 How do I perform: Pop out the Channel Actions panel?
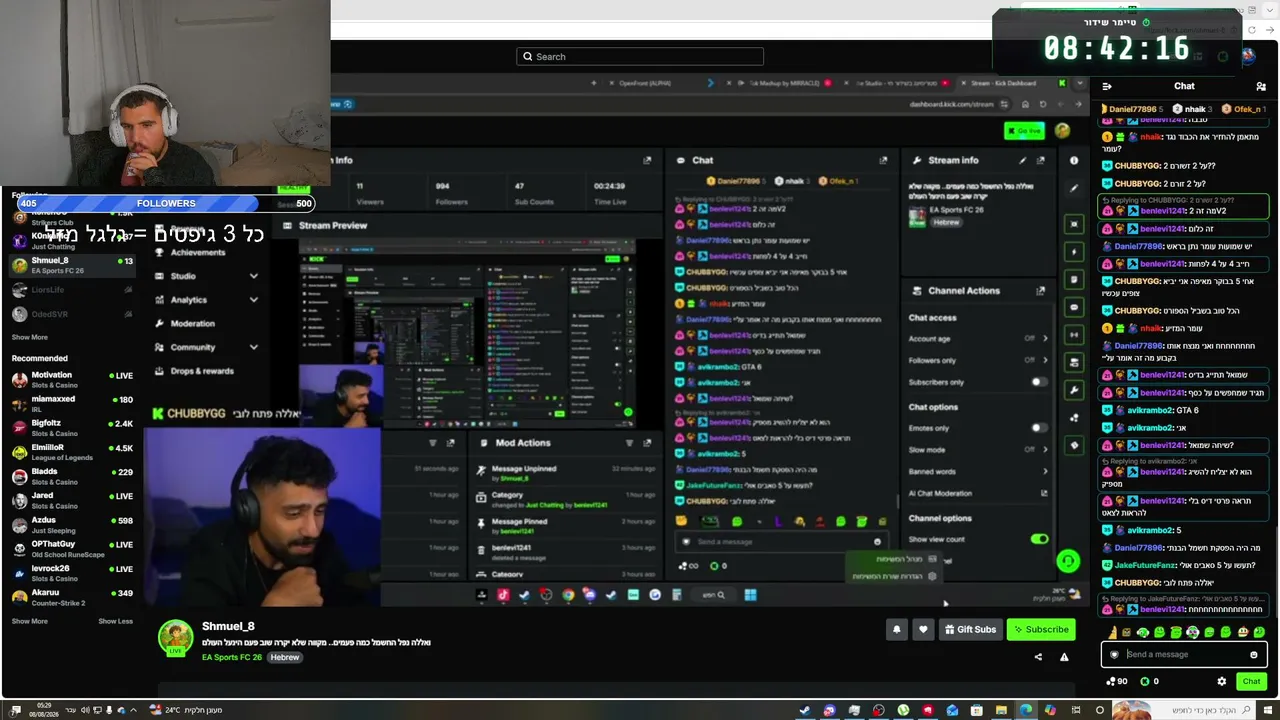pyautogui.click(x=1040, y=291)
